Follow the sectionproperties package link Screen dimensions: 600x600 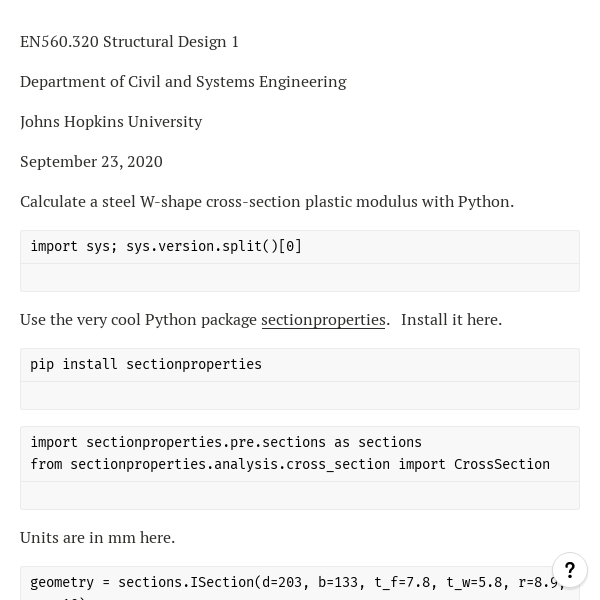323,320
